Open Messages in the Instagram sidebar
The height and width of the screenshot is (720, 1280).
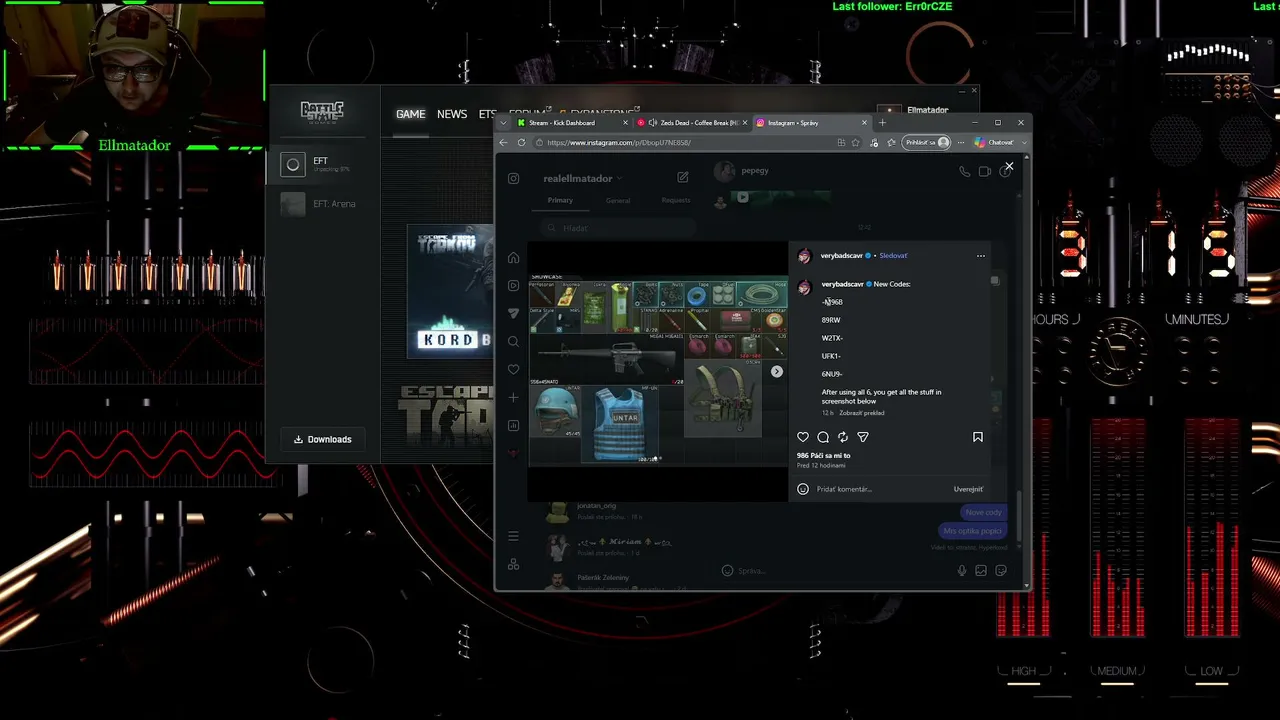(513, 314)
